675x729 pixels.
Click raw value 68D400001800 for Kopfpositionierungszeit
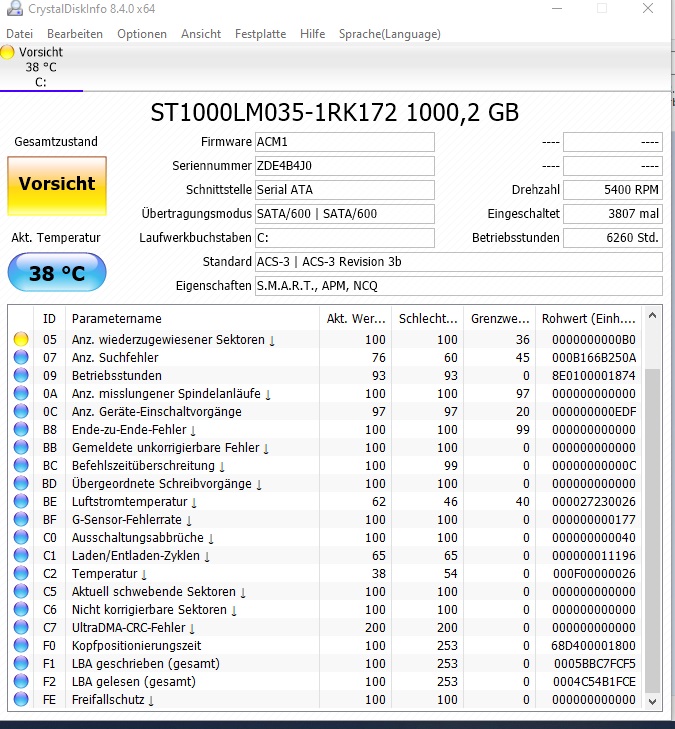tap(594, 646)
